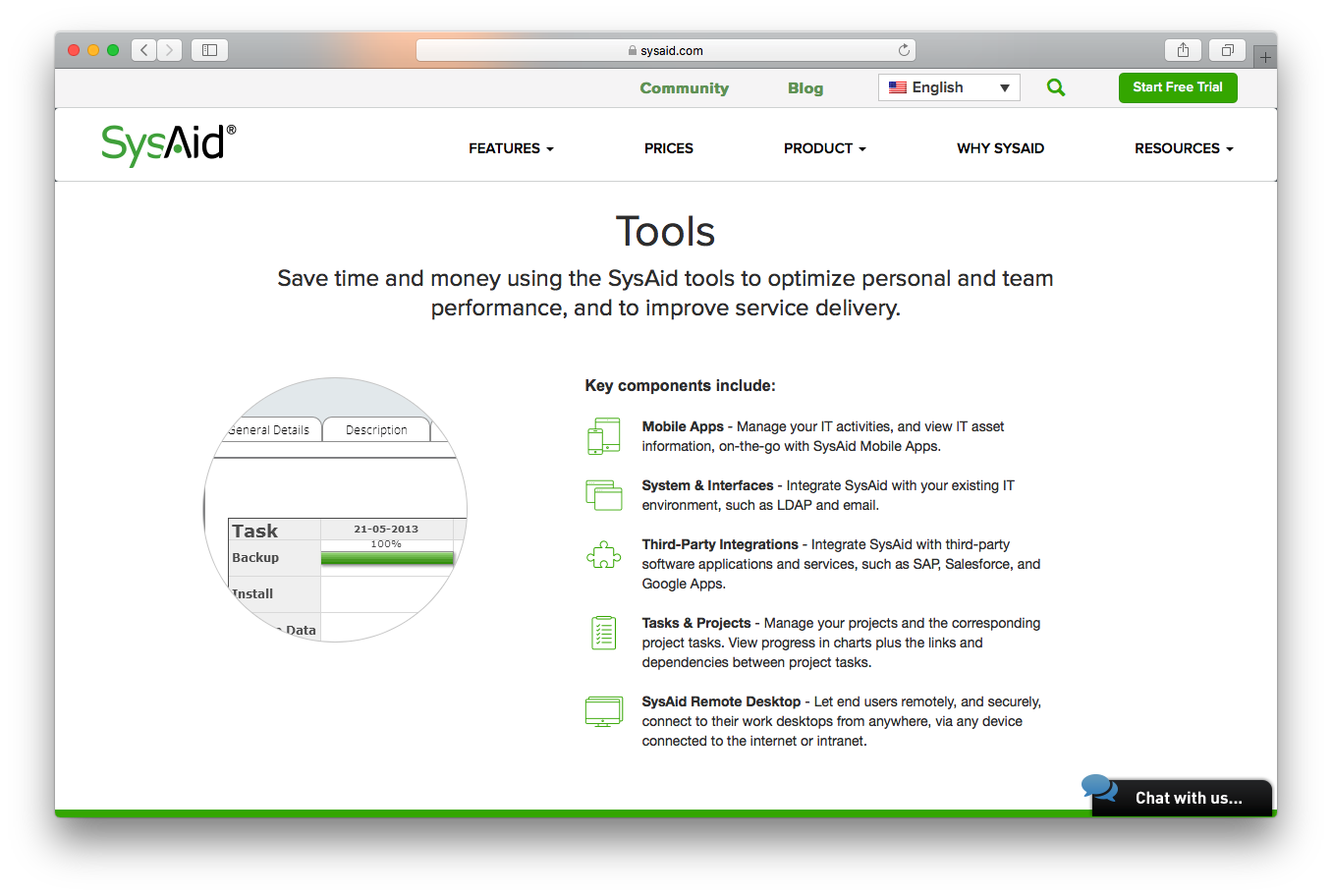Viewport: 1332px width, 896px height.
Task: Expand the FEATURES menu
Action: coord(511,148)
